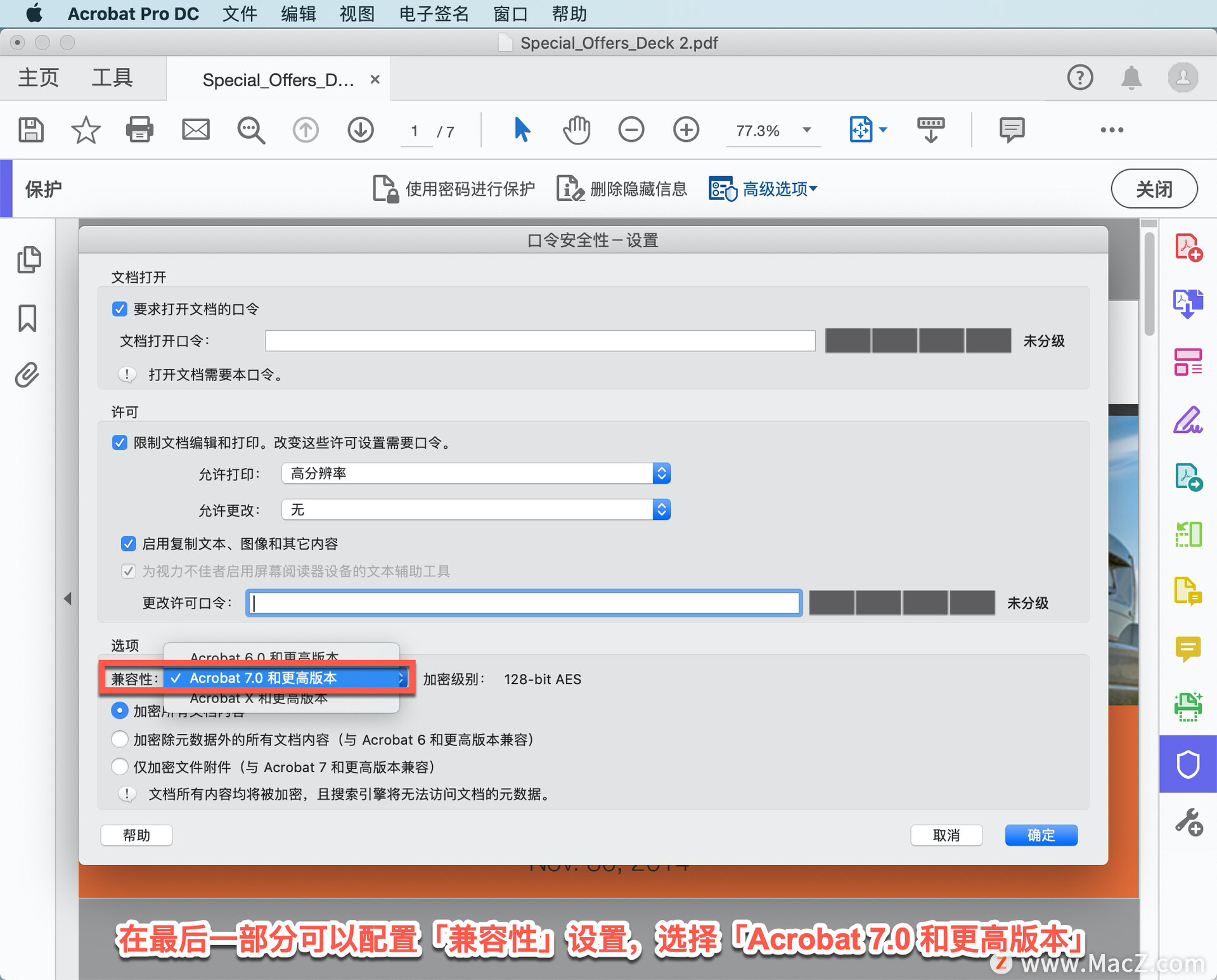Uncheck 要求打开文档的口令 checkbox
The image size is (1217, 980).
(119, 309)
